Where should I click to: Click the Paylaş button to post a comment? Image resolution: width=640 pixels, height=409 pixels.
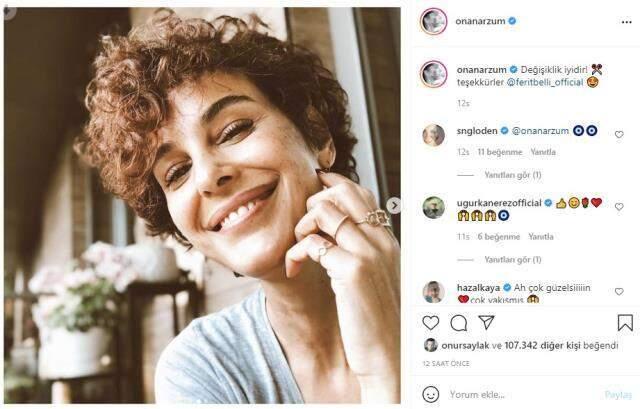tap(618, 394)
